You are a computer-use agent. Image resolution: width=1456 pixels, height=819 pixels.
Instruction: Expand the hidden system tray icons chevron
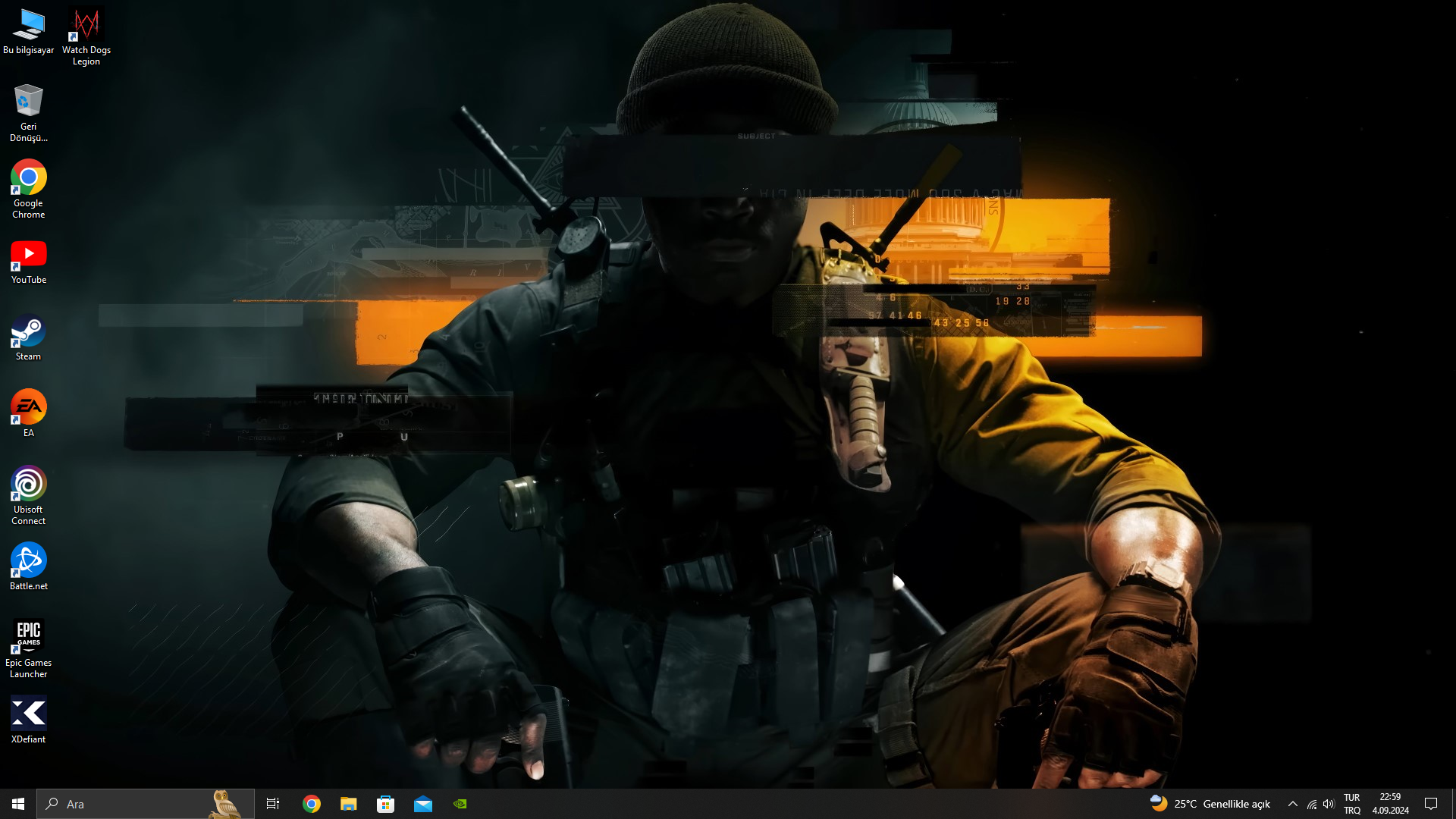click(x=1293, y=804)
